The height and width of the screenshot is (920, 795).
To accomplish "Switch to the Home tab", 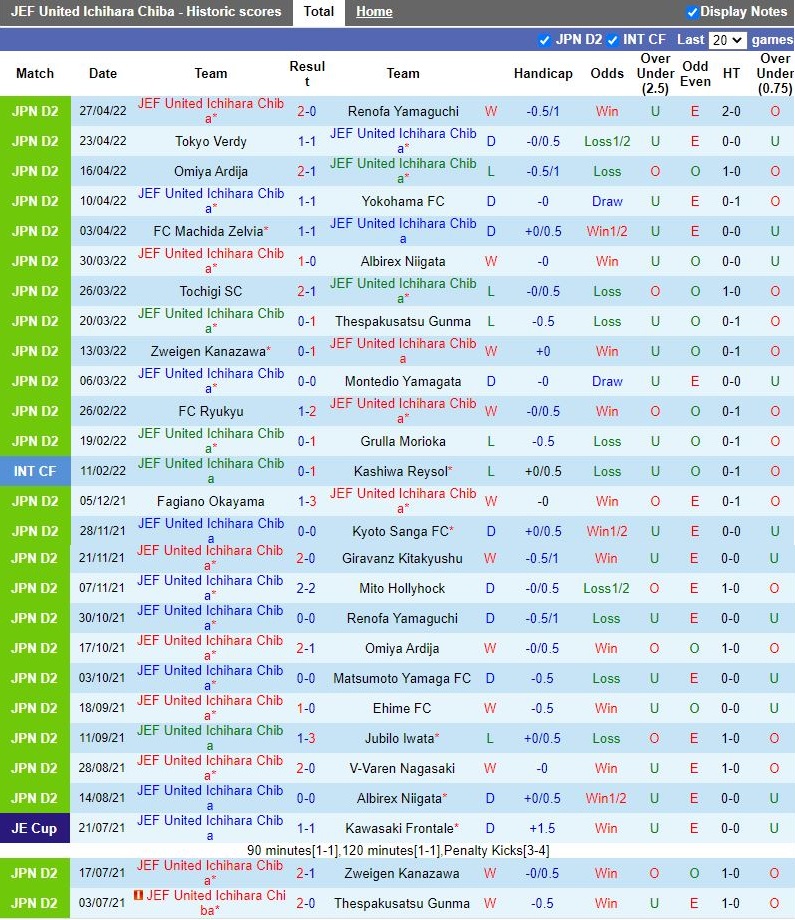I will (374, 12).
